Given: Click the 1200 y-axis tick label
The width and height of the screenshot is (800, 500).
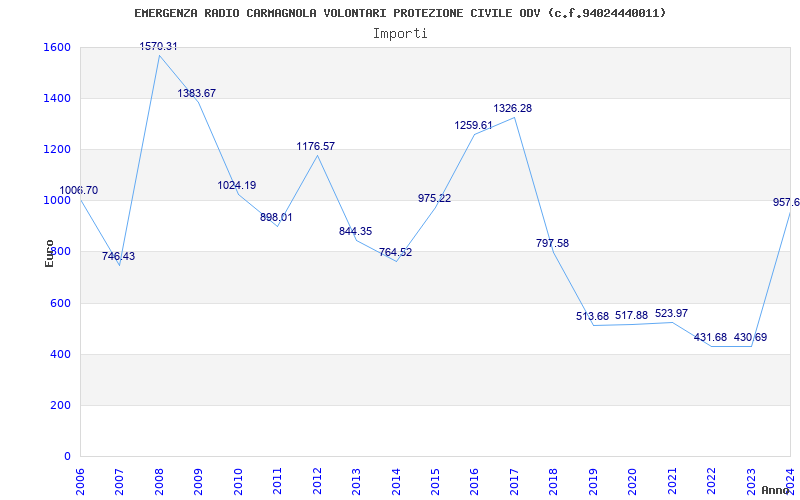Looking at the screenshot, I should pos(55,149).
